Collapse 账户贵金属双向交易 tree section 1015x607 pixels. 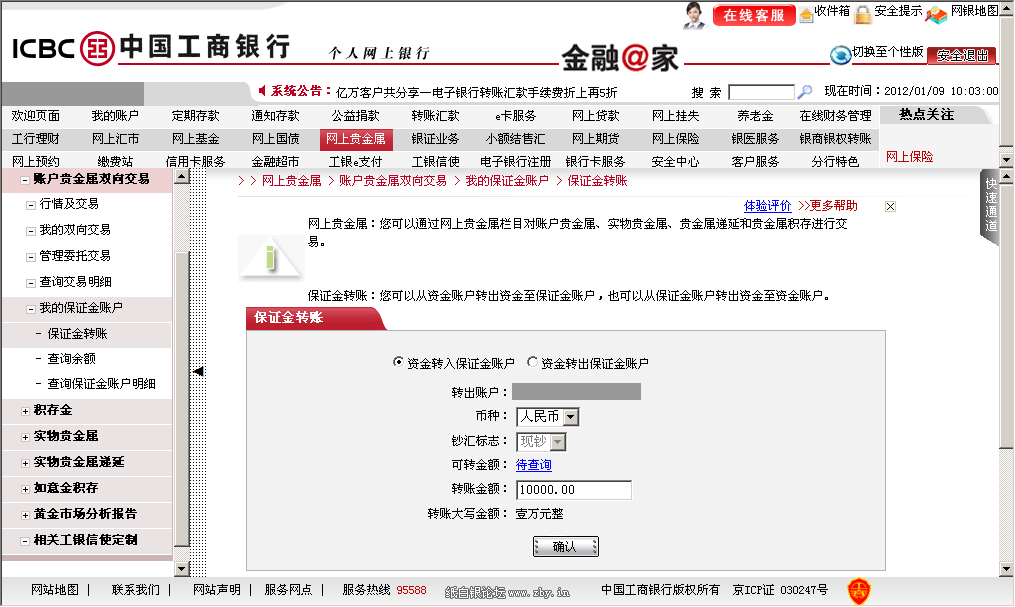25,180
